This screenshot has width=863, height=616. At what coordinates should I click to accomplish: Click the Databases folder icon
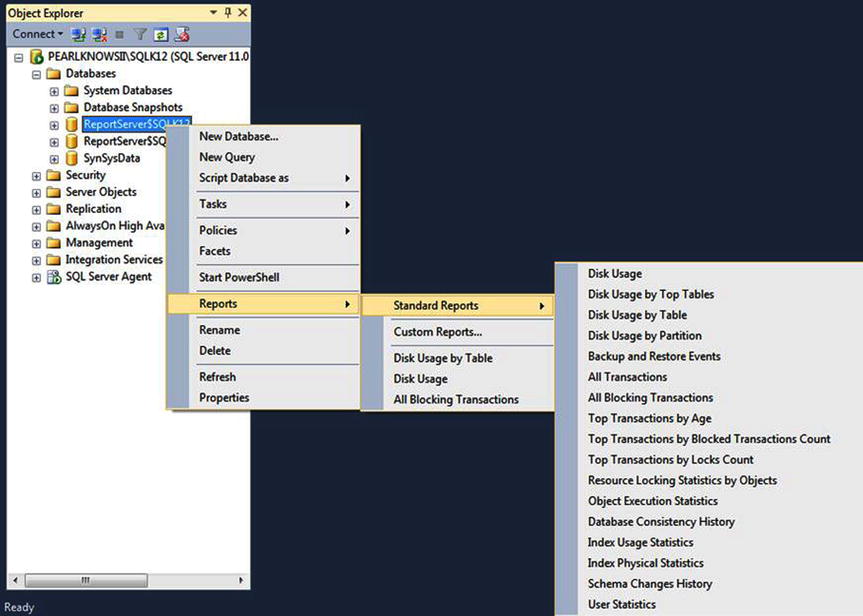[53, 73]
